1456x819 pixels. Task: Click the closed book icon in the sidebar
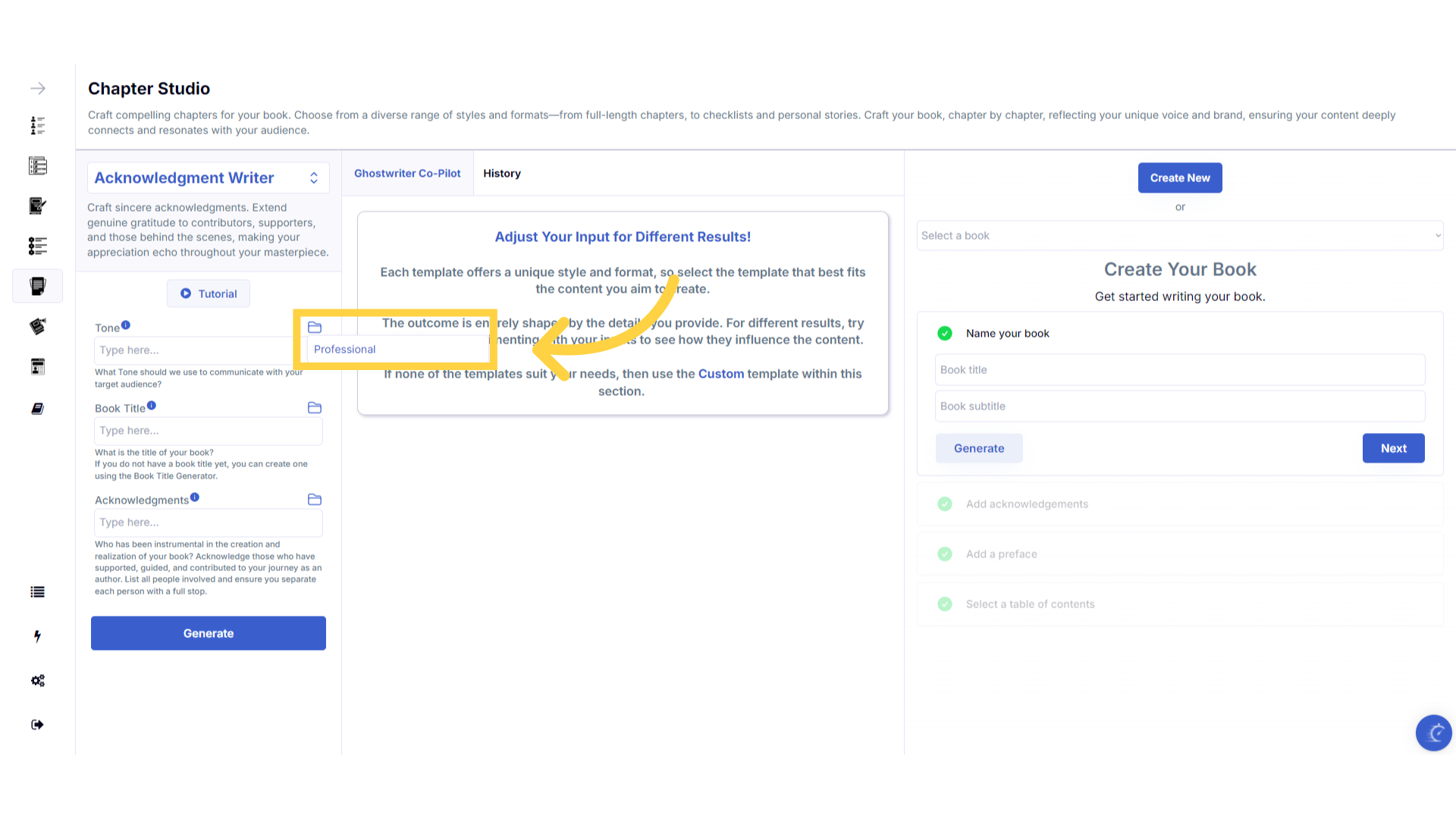37,409
